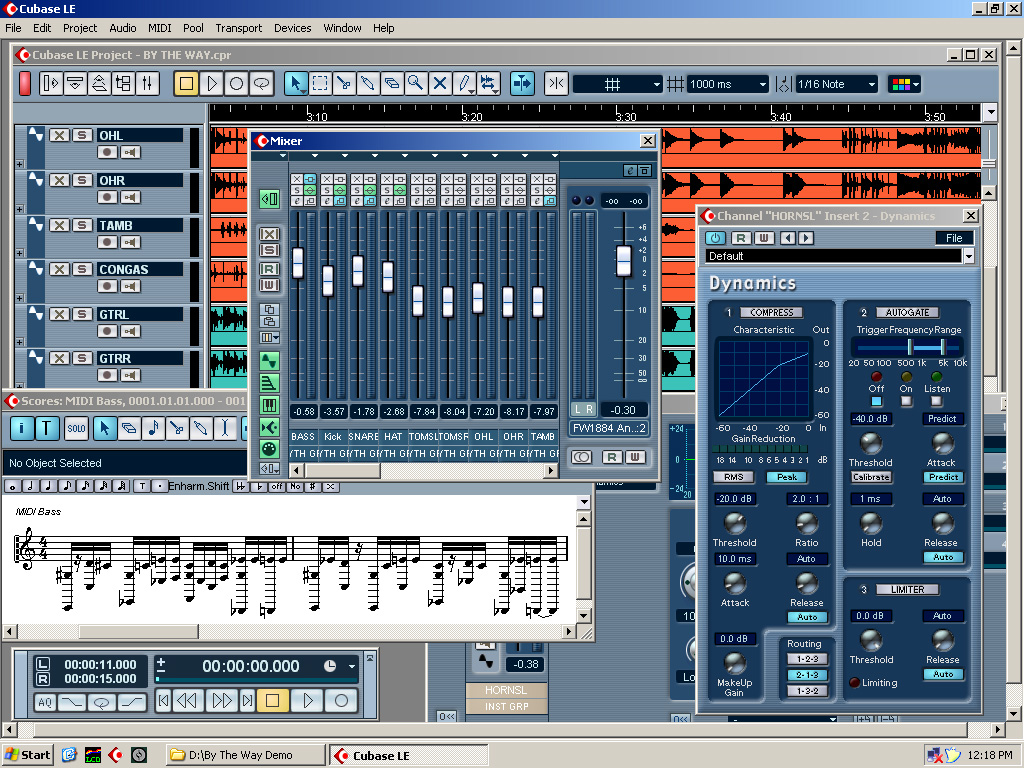The width and height of the screenshot is (1024, 768).
Task: Pick the Range Selection tool
Action: pos(319,84)
